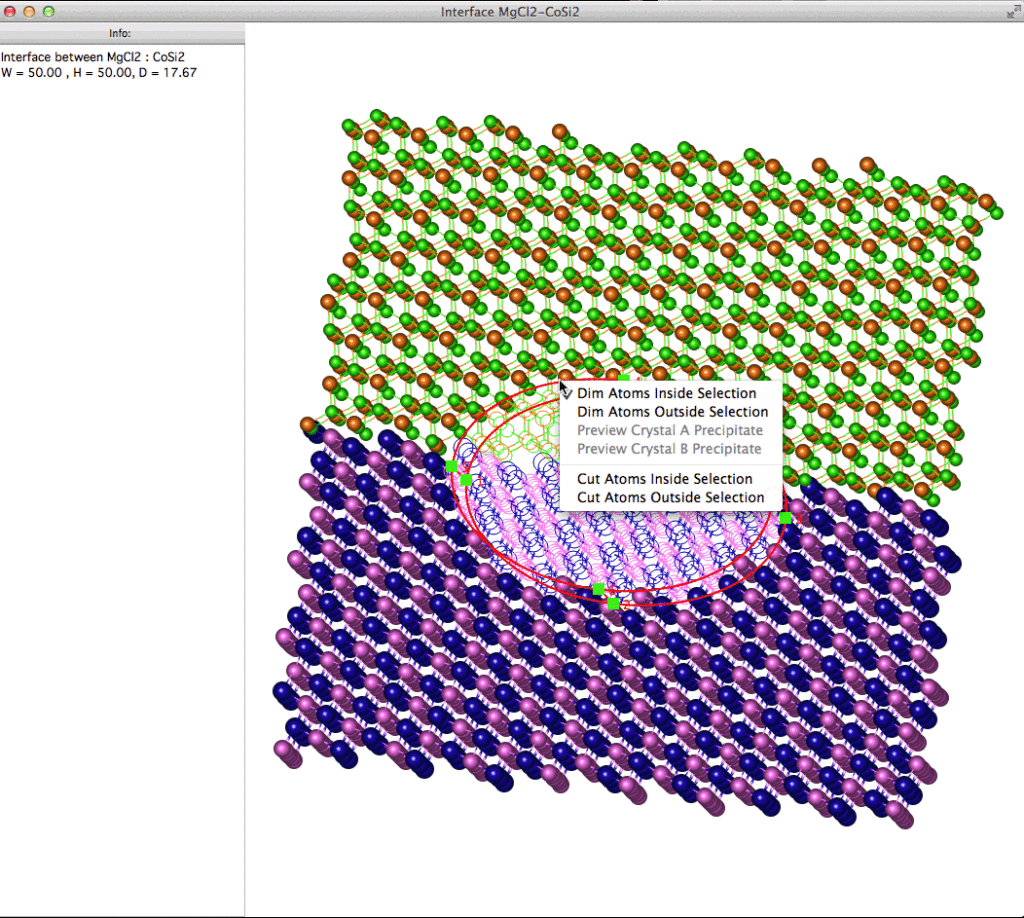Click the W, H, D dimensions text line

coord(99,72)
